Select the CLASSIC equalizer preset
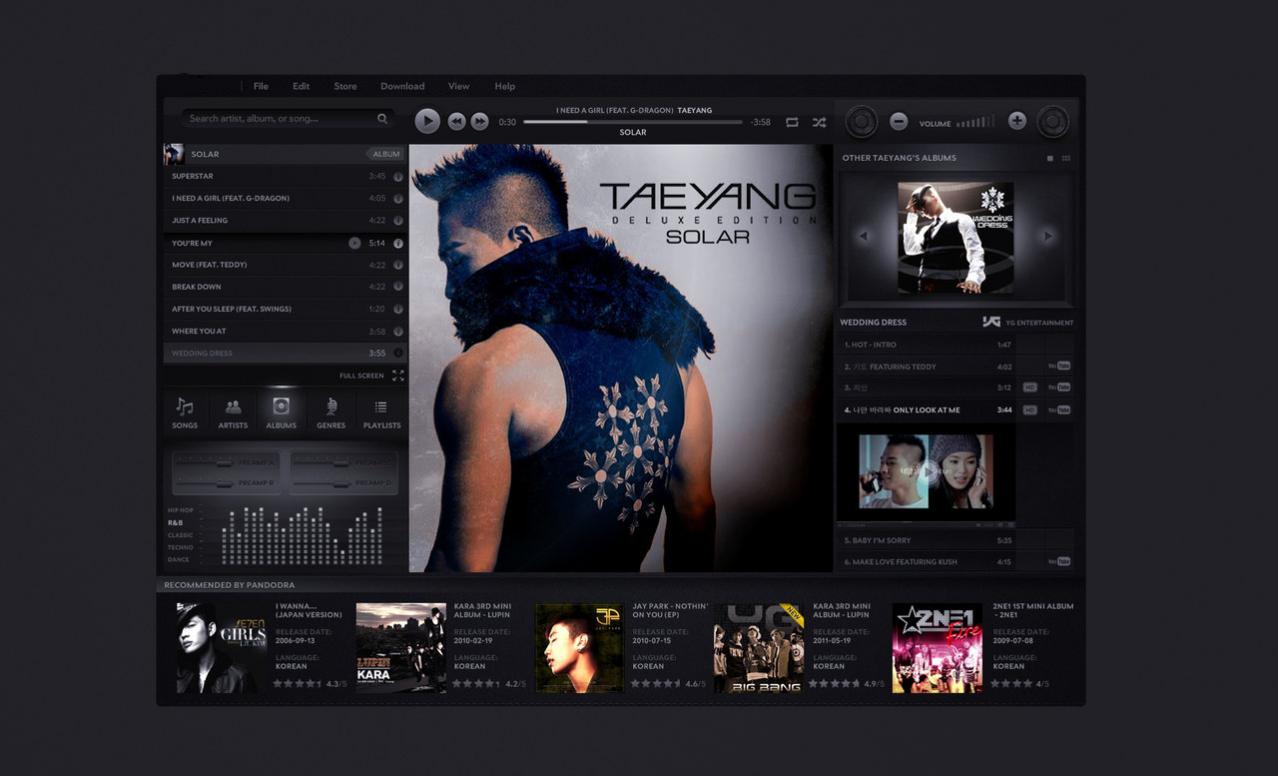 181,535
